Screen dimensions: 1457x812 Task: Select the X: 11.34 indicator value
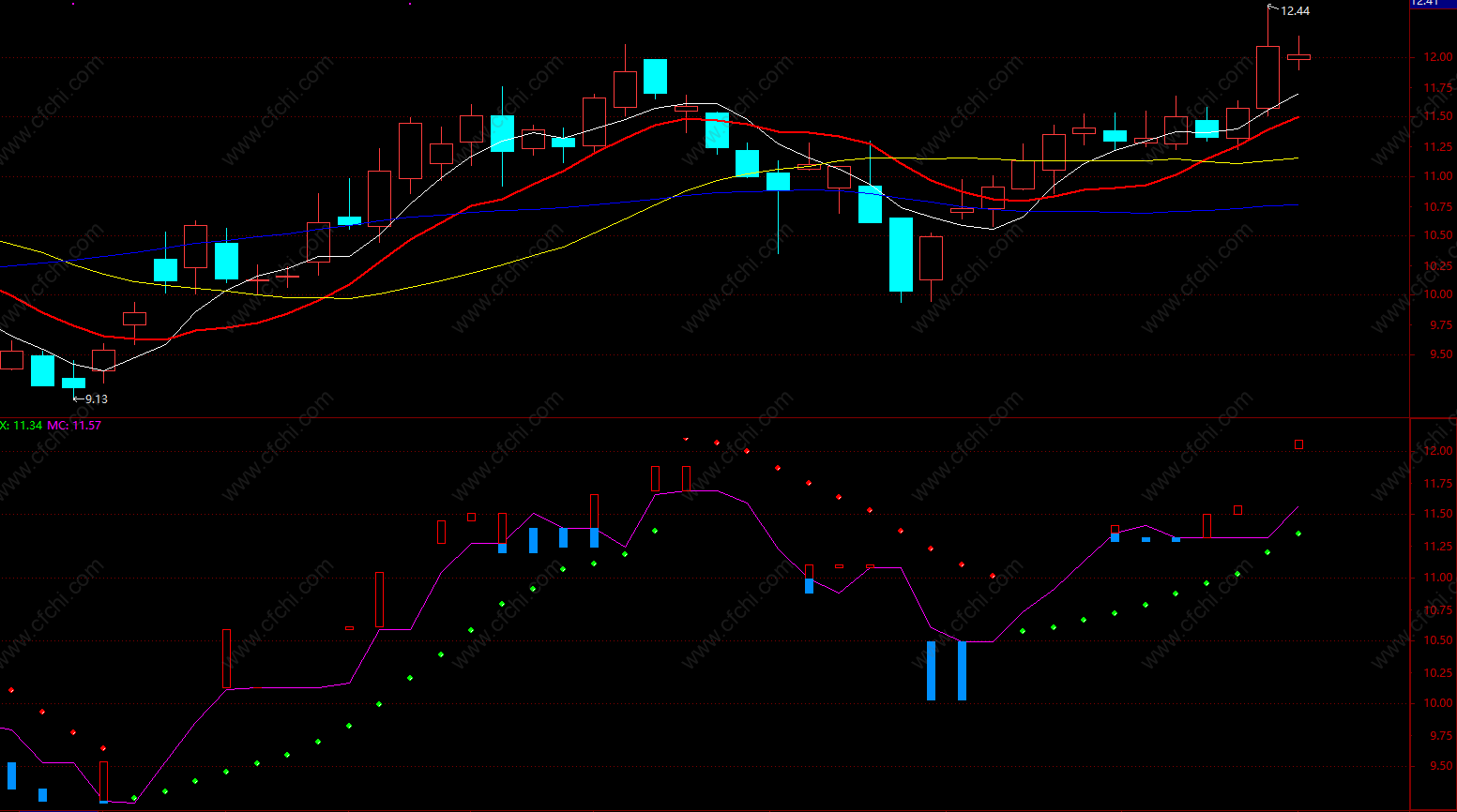coord(21,426)
